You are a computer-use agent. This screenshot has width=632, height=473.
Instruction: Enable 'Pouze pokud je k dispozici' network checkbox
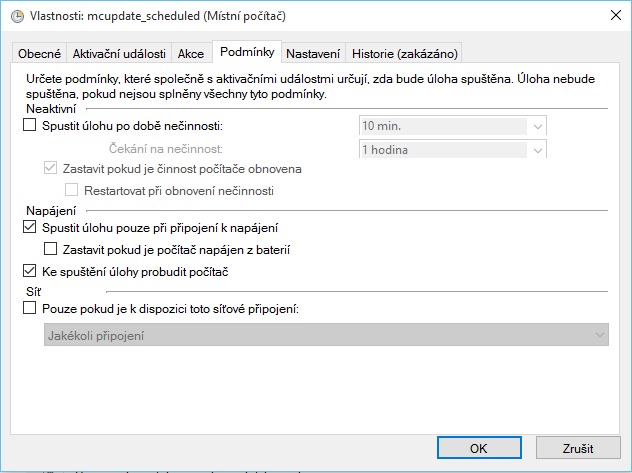[x=28, y=309]
